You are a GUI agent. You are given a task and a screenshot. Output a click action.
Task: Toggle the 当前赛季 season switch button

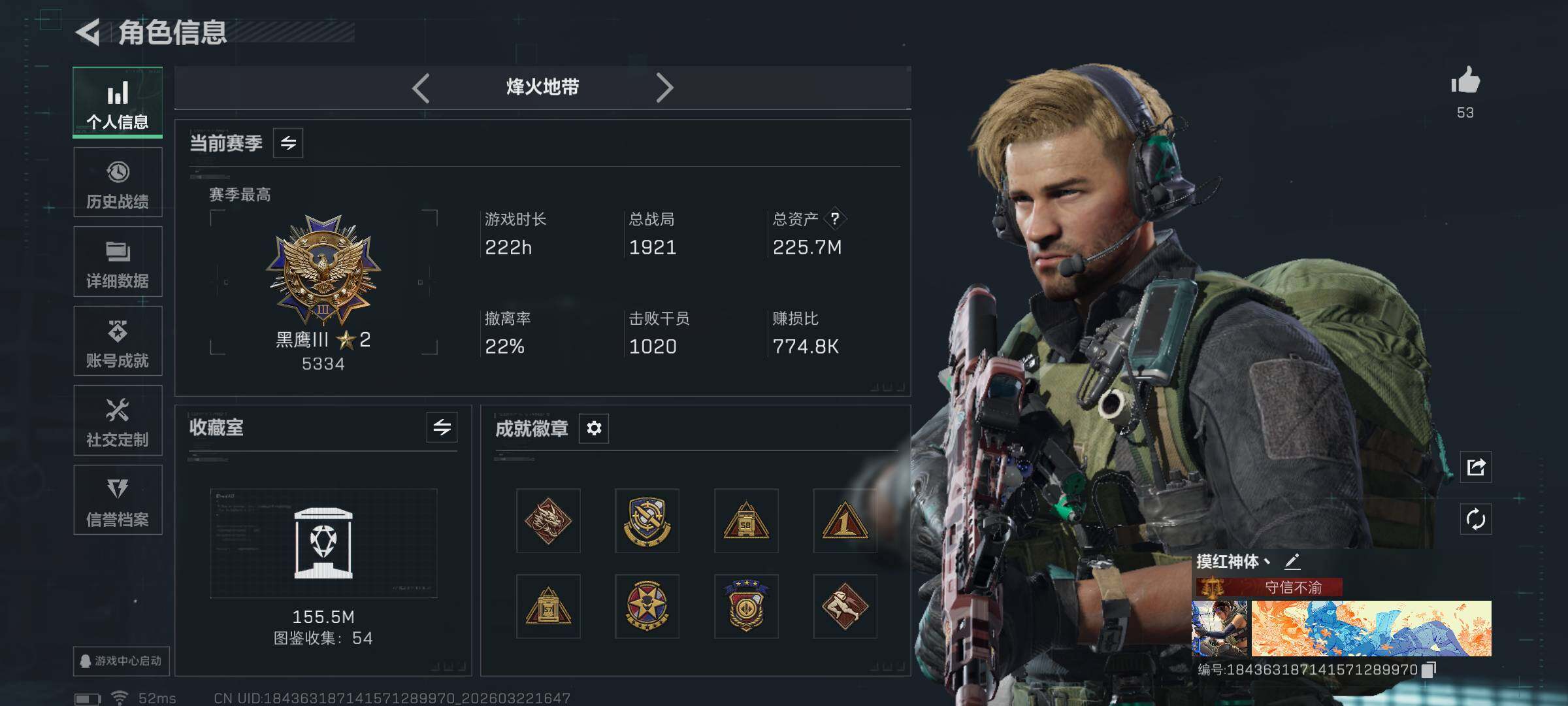[288, 143]
